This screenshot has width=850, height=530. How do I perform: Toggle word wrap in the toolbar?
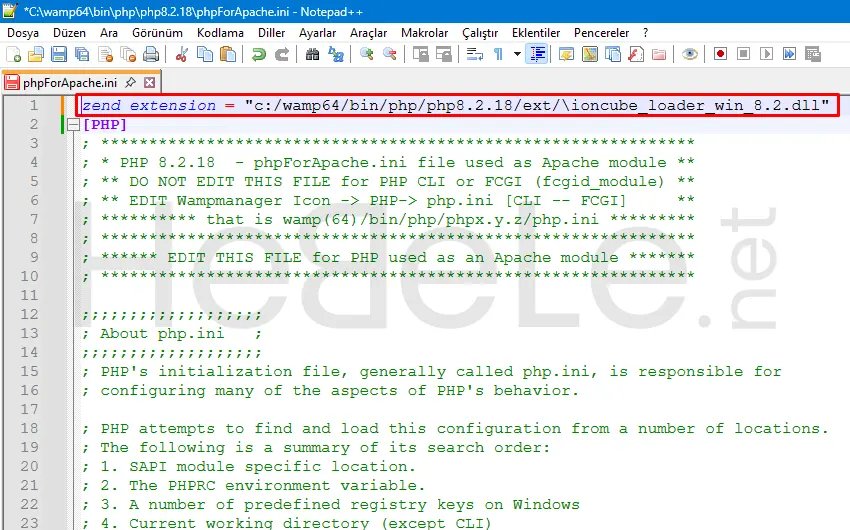pyautogui.click(x=474, y=54)
